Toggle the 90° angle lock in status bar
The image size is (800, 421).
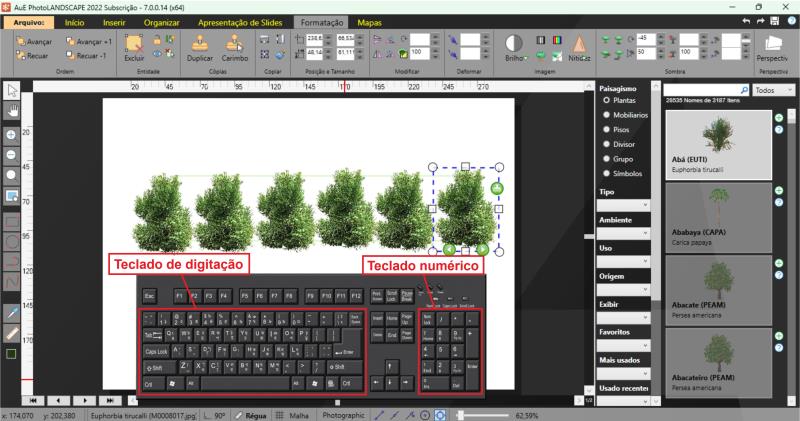pyautogui.click(x=214, y=415)
